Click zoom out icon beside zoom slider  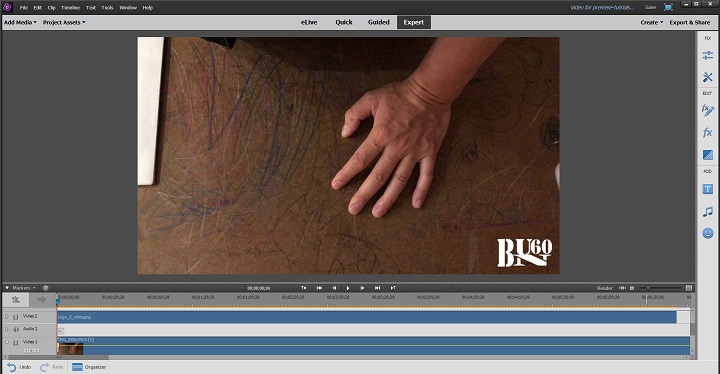click(x=632, y=288)
